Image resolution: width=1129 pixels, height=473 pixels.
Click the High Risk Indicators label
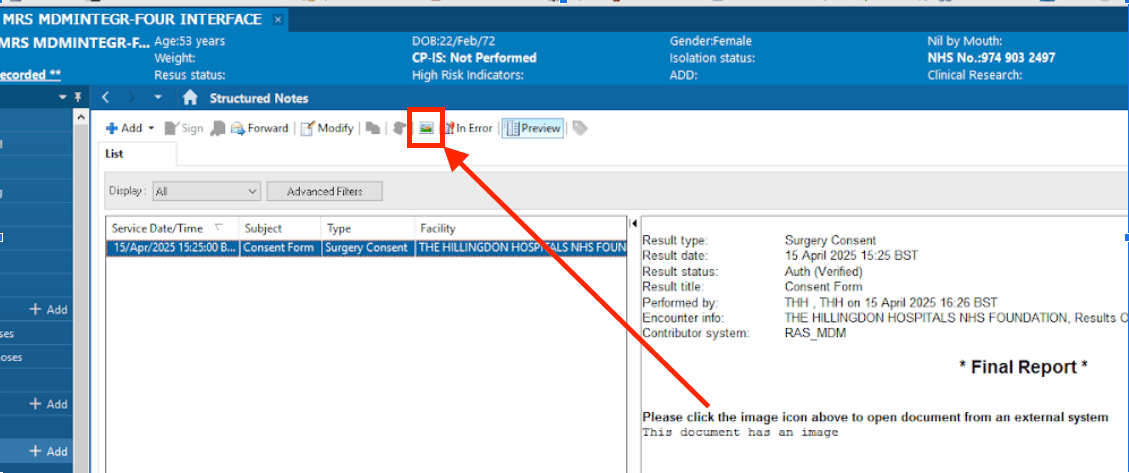[467, 75]
